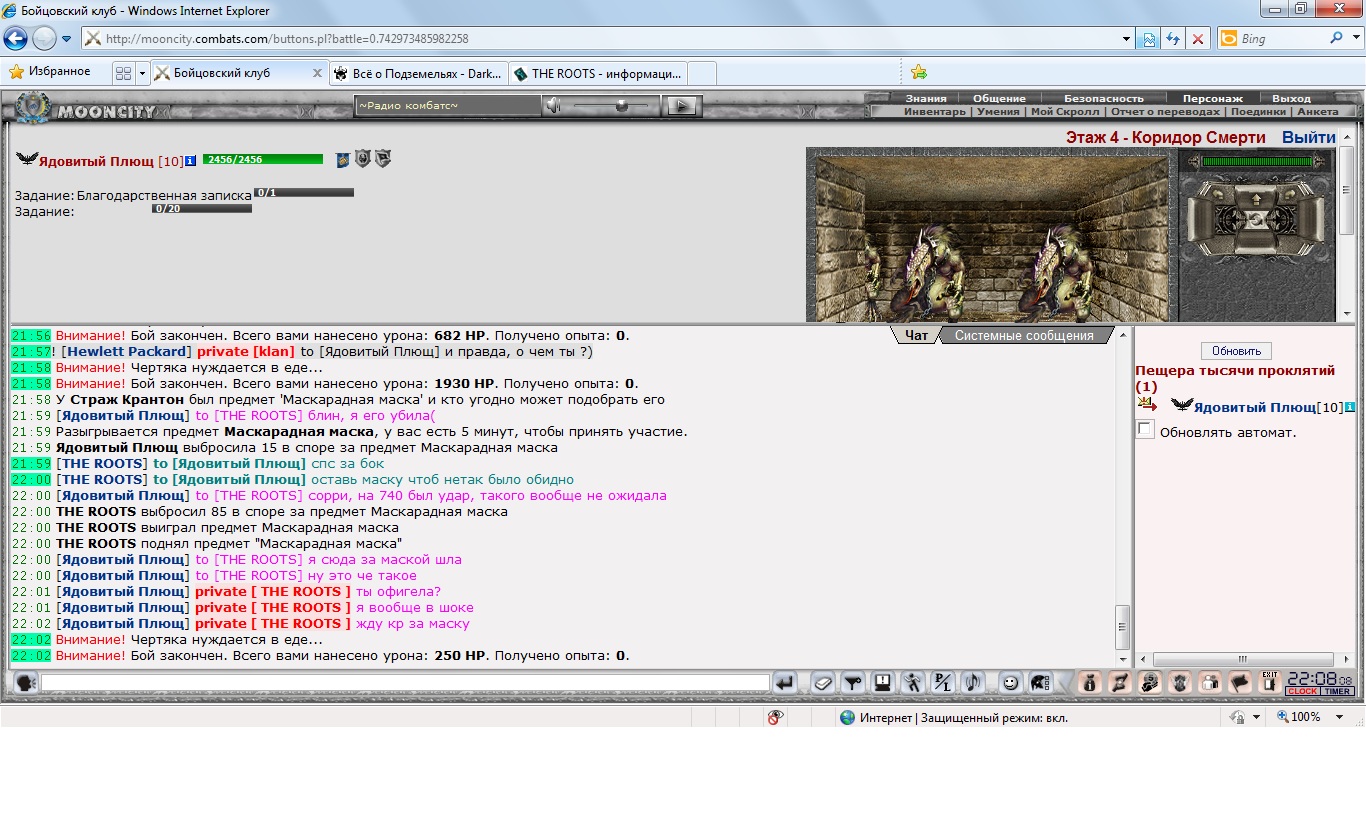Click the Выйти link to leave dungeon
The width and height of the screenshot is (1366, 840).
pos(1309,137)
